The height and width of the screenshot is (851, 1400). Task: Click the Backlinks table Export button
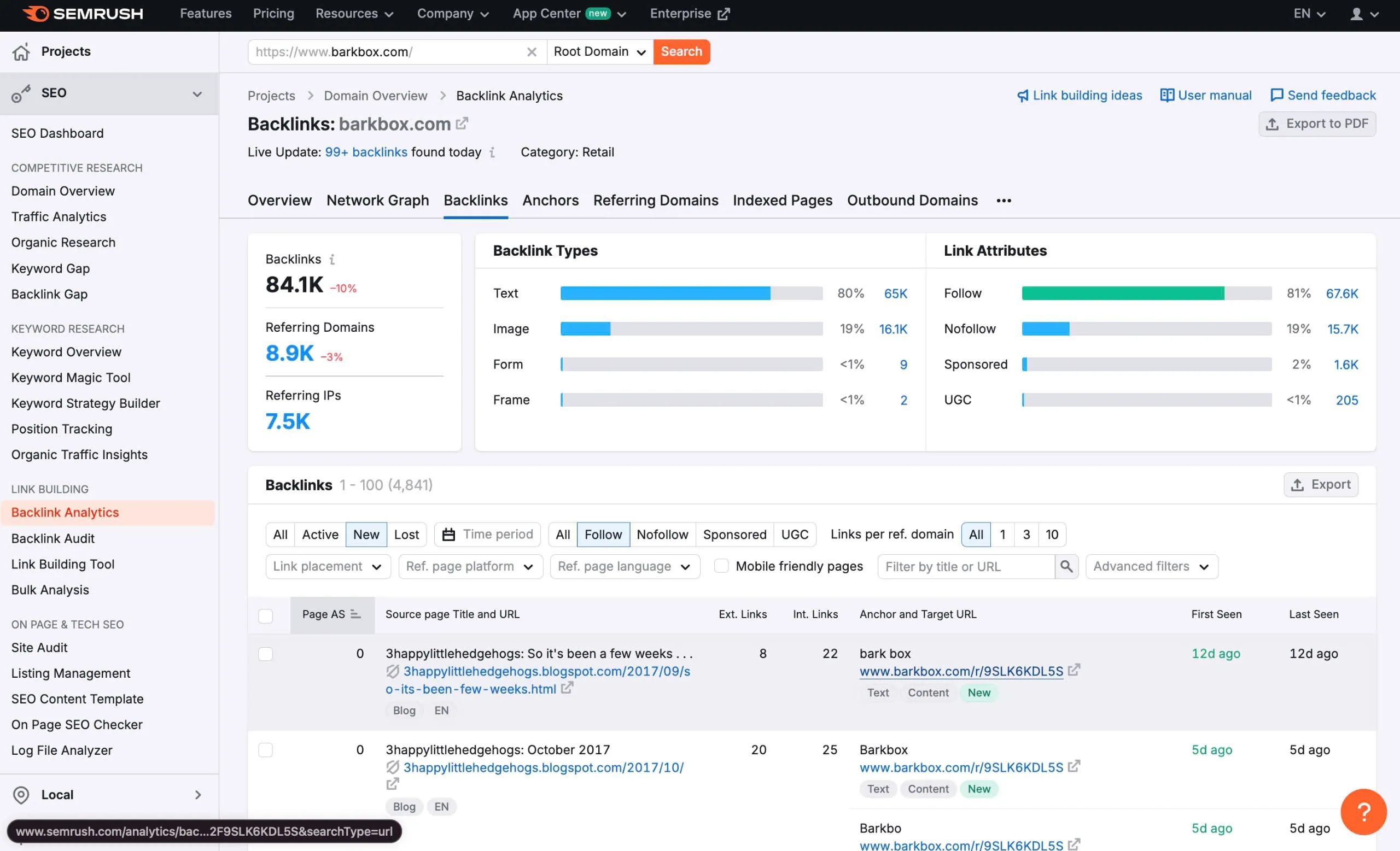coord(1321,485)
